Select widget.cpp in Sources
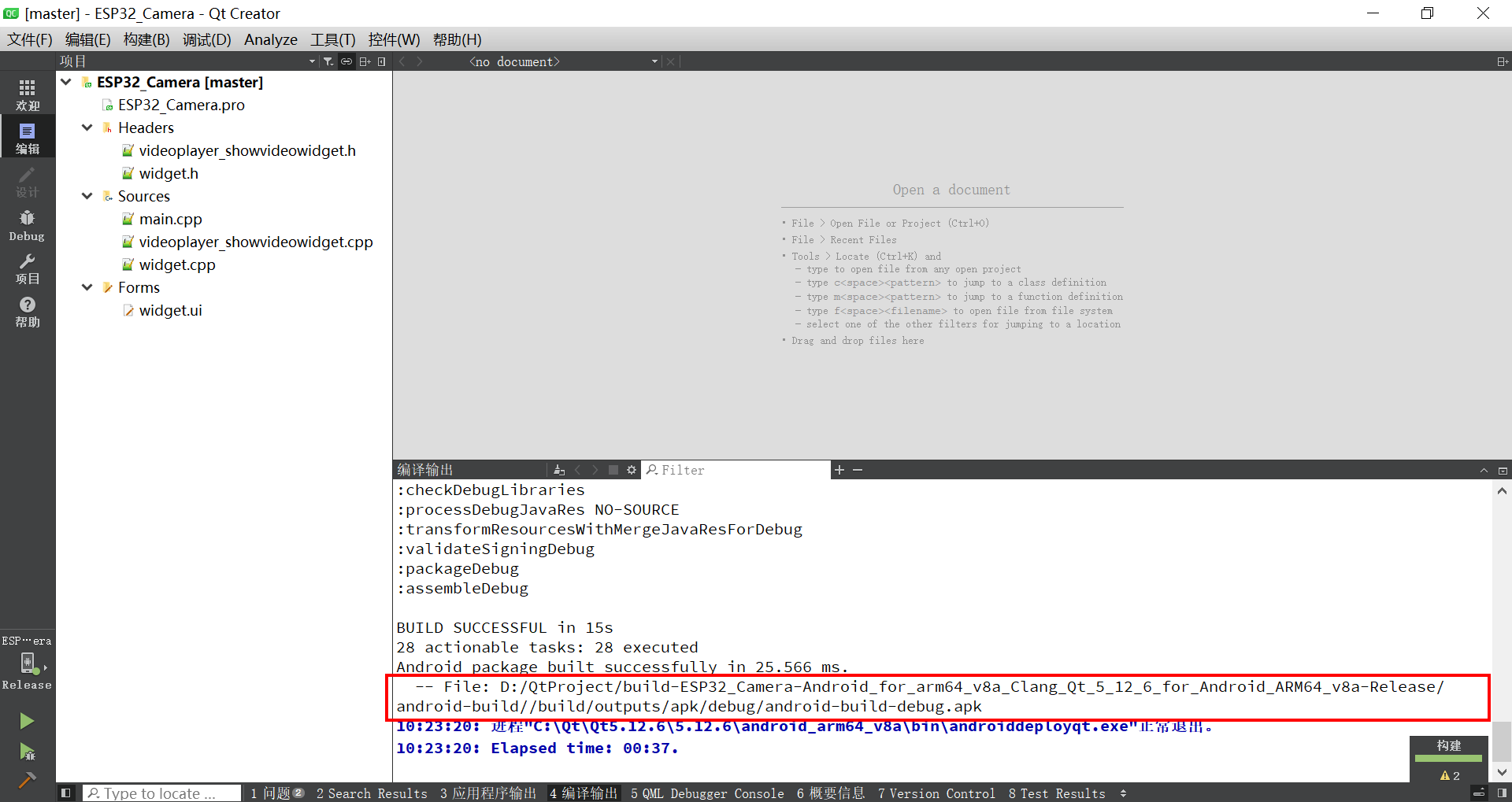 pyautogui.click(x=177, y=264)
